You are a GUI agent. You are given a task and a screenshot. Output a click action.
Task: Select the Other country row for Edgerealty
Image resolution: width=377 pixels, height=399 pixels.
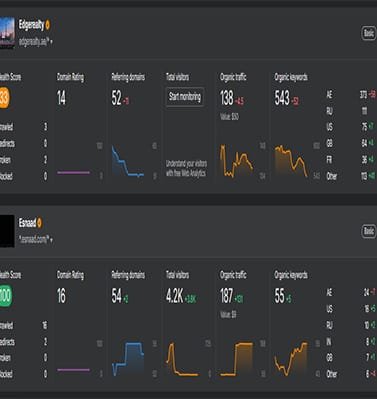[351, 176]
